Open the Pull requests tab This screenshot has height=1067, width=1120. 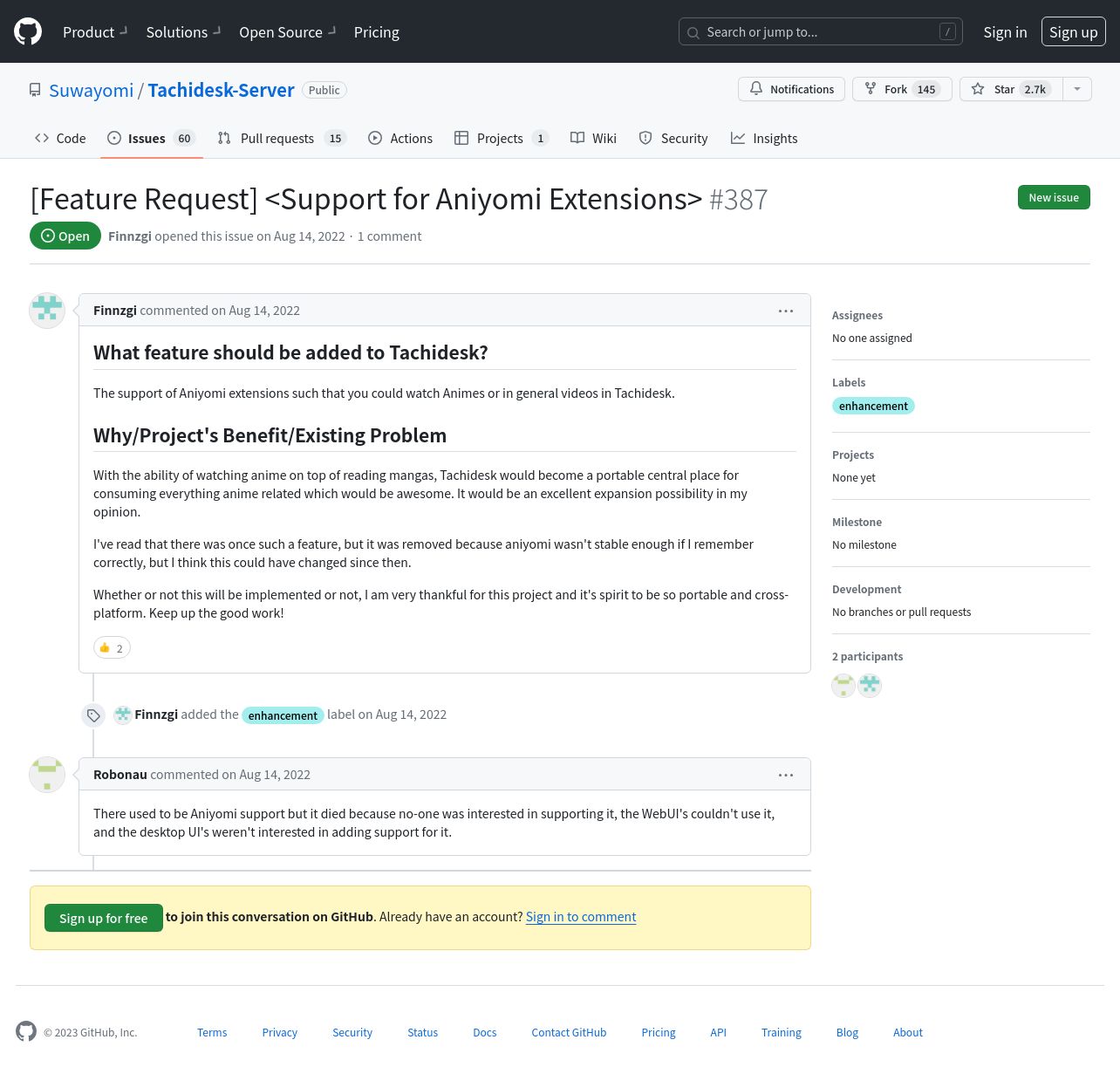click(282, 139)
